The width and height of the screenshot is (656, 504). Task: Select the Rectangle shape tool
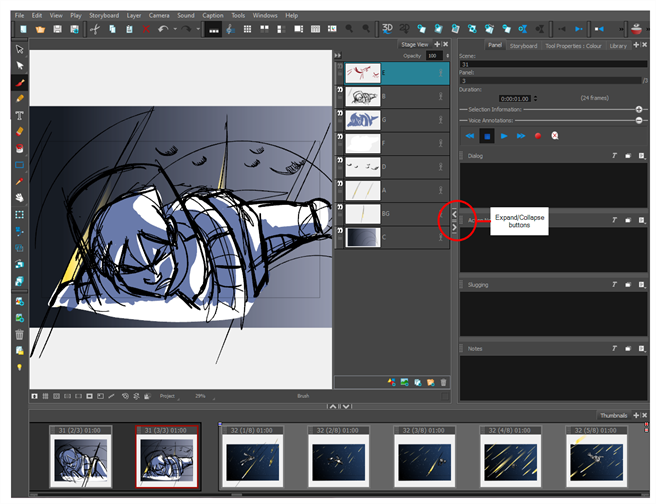pos(20,165)
